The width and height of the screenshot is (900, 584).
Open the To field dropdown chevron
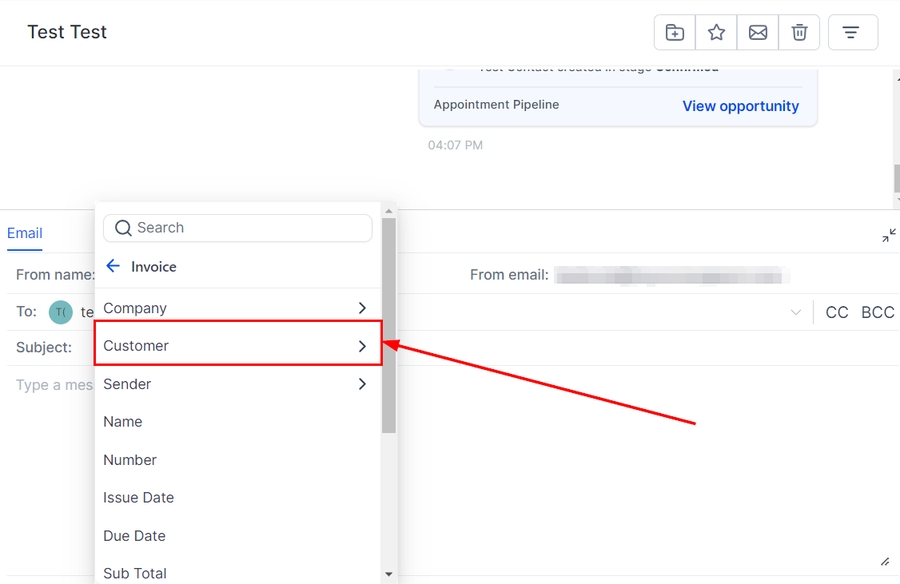click(796, 313)
